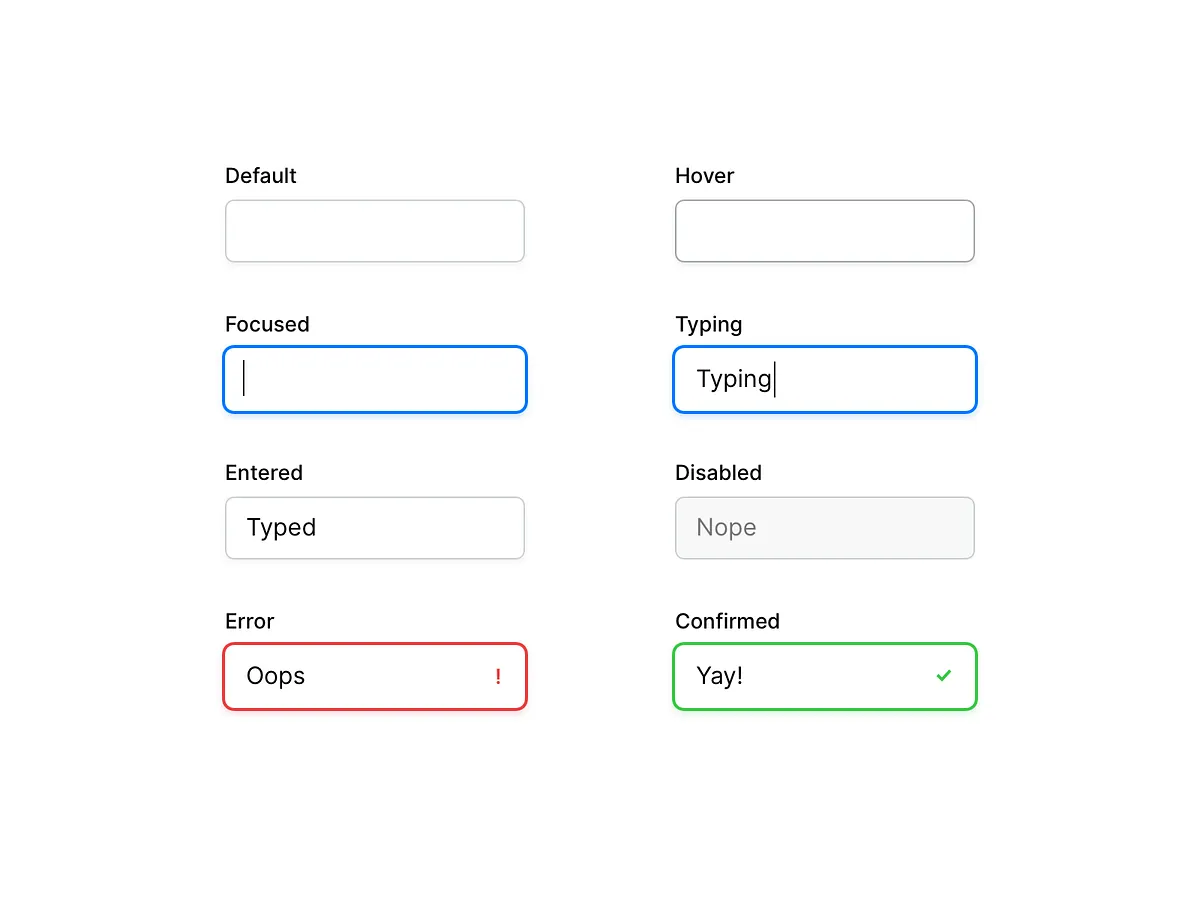Click the Error field containing 'Oops'
This screenshot has height=900, width=1200.
click(375, 676)
